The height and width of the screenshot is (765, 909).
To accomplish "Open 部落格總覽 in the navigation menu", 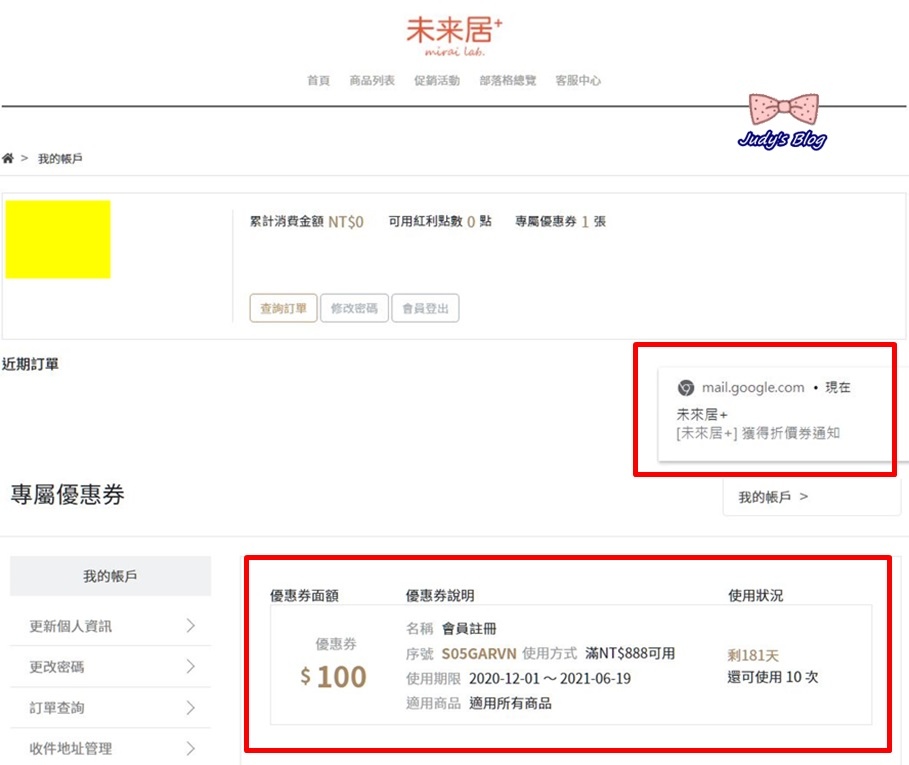I will point(508,81).
